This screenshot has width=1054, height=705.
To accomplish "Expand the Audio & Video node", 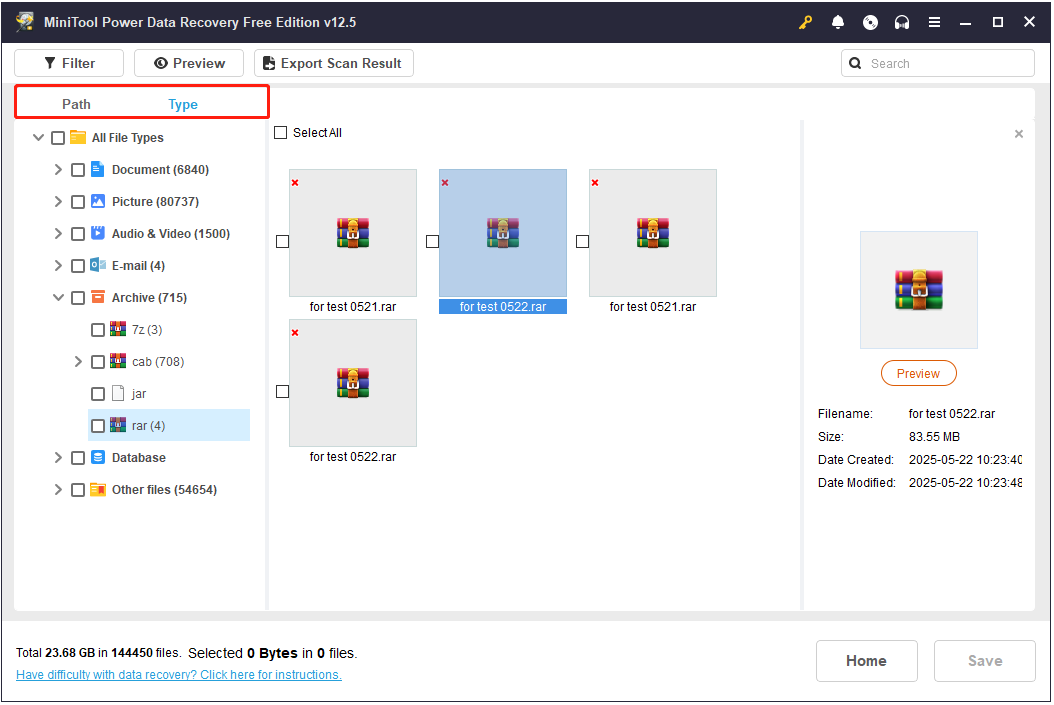I will pyautogui.click(x=58, y=233).
